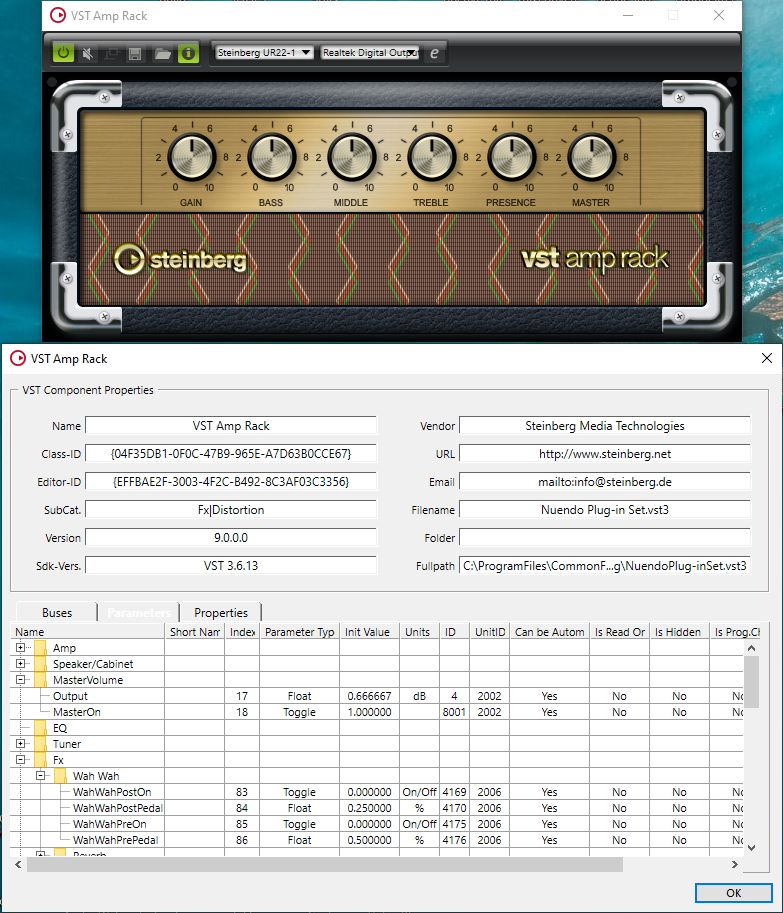Collapse the Wah Wah folder

click(x=41, y=776)
